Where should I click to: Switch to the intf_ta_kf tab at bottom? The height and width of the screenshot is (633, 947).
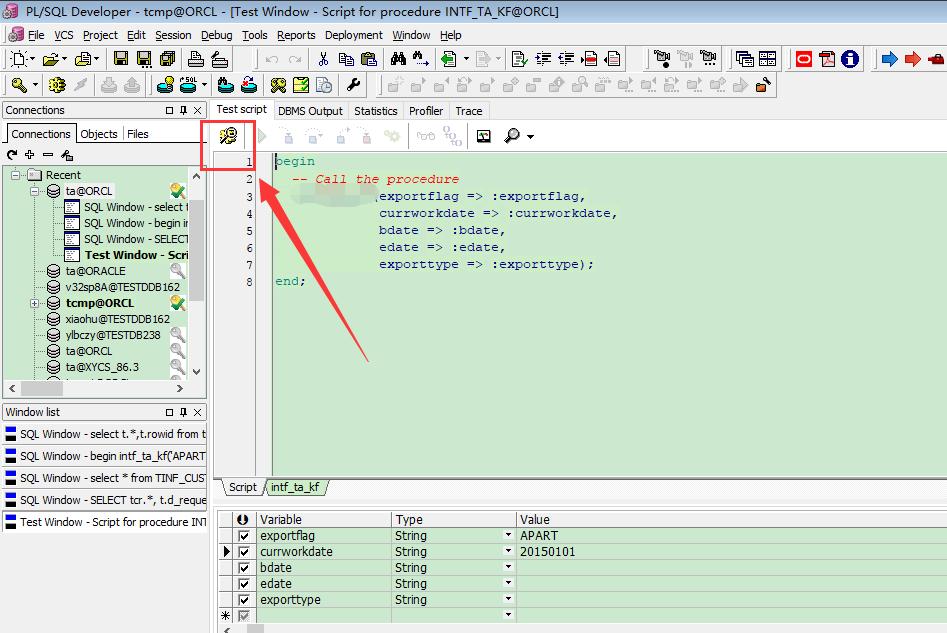[x=295, y=487]
